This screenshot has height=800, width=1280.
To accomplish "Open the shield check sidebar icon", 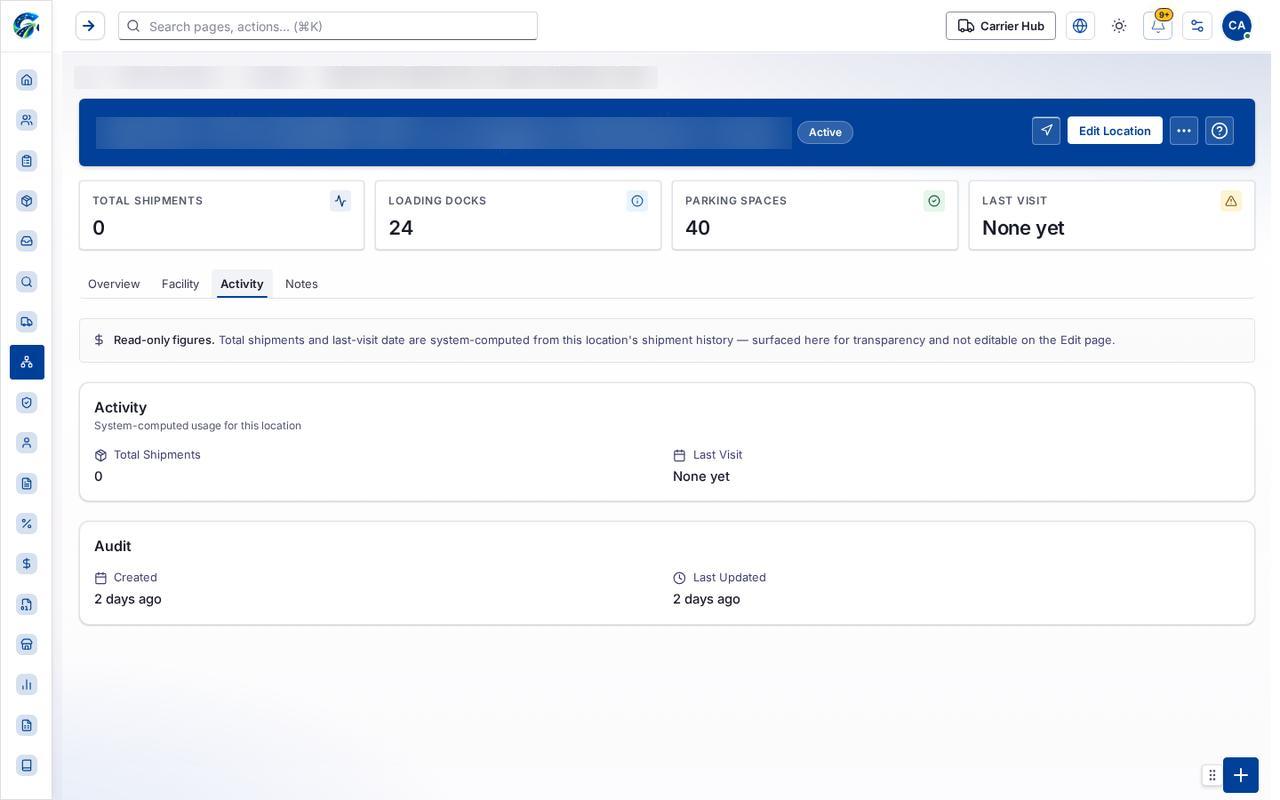I will point(27,403).
